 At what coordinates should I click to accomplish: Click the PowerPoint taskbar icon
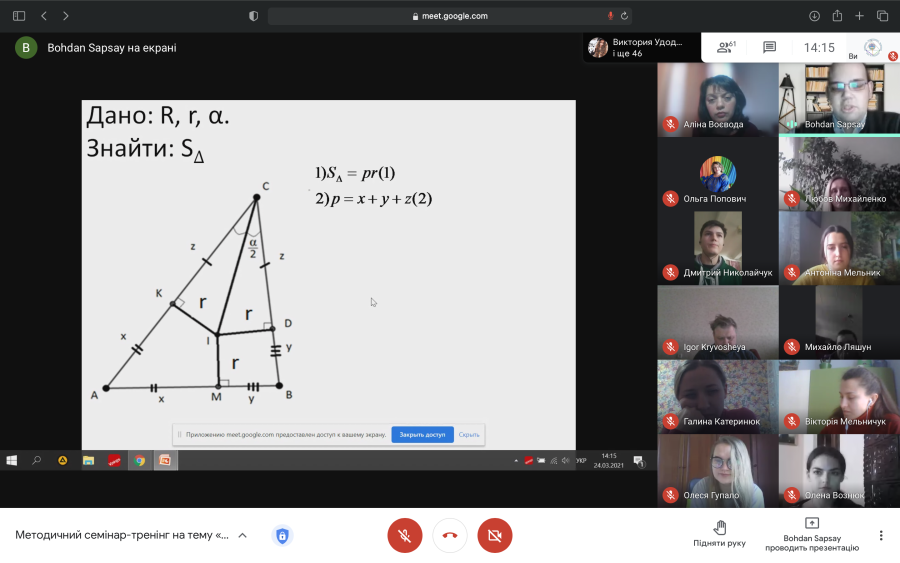tap(165, 460)
